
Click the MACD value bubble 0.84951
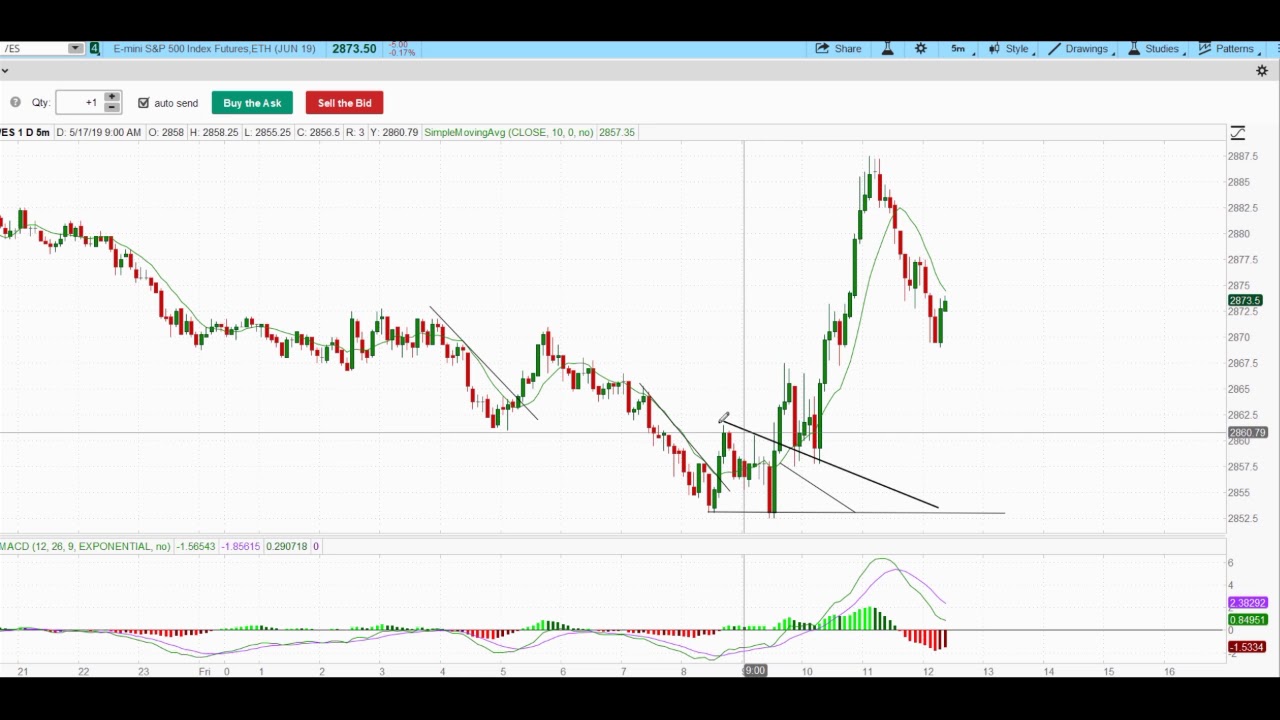pyautogui.click(x=1248, y=620)
